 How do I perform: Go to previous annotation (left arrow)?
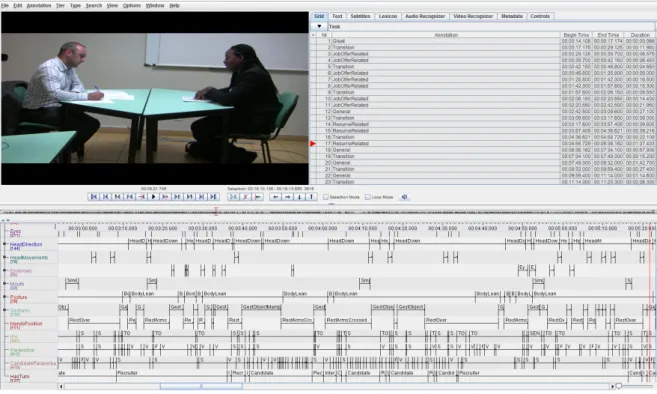click(275, 197)
